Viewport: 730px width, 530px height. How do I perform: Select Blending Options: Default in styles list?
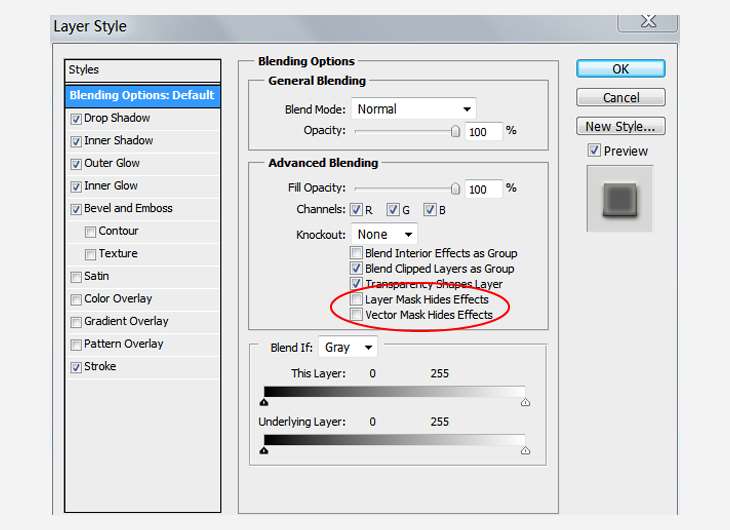coord(142,95)
